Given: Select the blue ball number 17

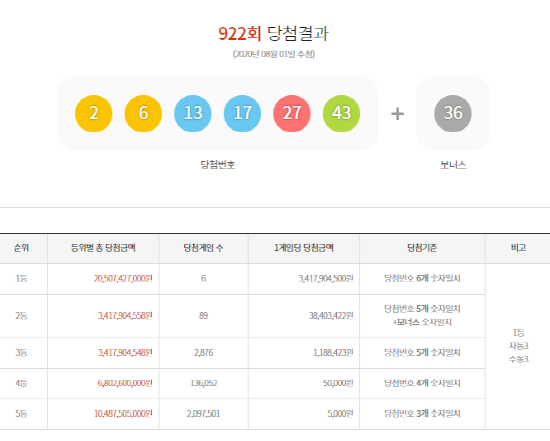Looking at the screenshot, I should coord(242,113).
